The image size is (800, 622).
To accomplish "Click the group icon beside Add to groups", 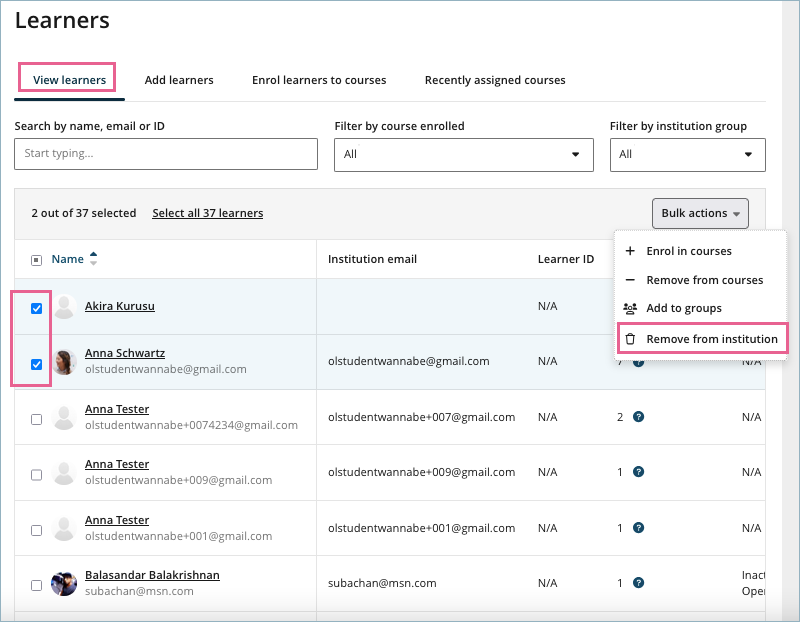I will coord(630,309).
